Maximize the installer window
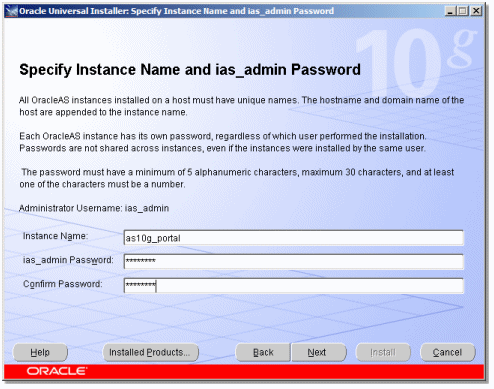Image resolution: width=494 pixels, height=389 pixels. 463,11
